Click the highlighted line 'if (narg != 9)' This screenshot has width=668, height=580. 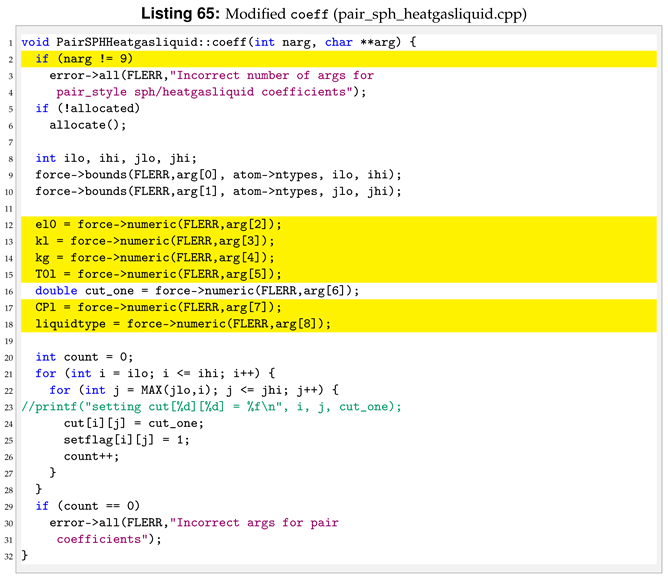(x=339, y=59)
